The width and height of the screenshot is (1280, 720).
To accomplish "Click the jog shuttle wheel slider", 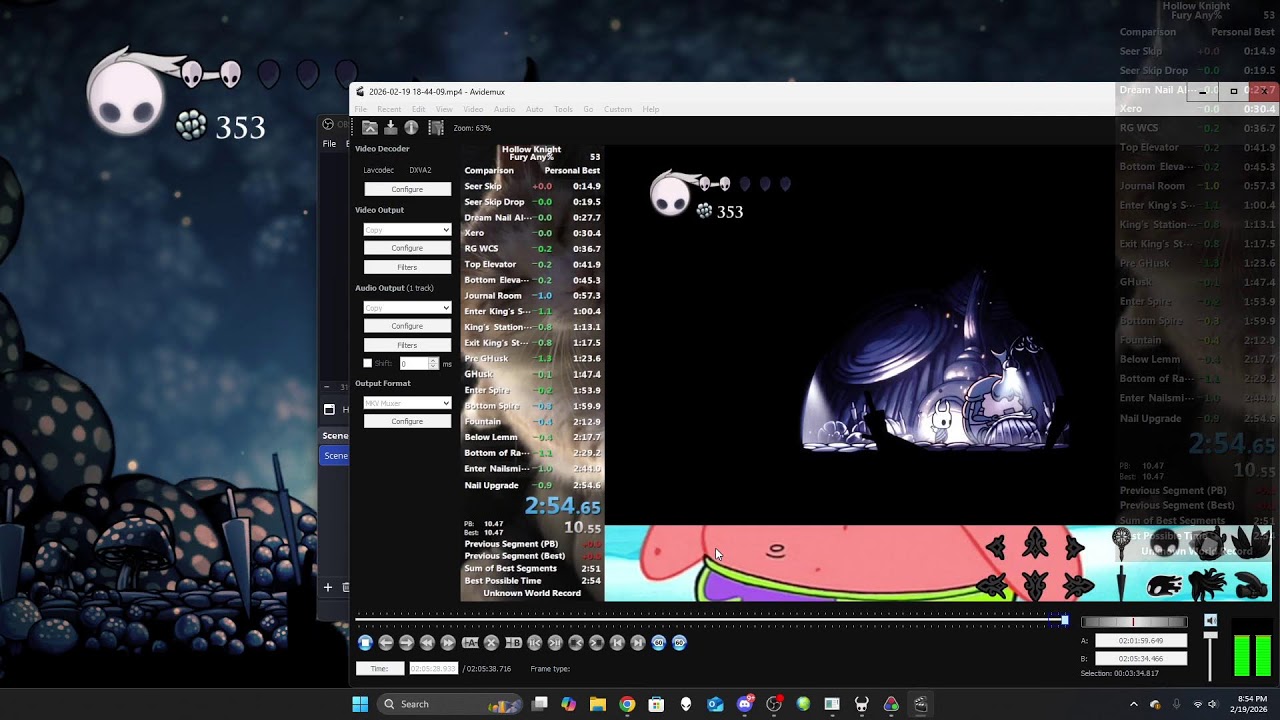I will coord(1133,622).
